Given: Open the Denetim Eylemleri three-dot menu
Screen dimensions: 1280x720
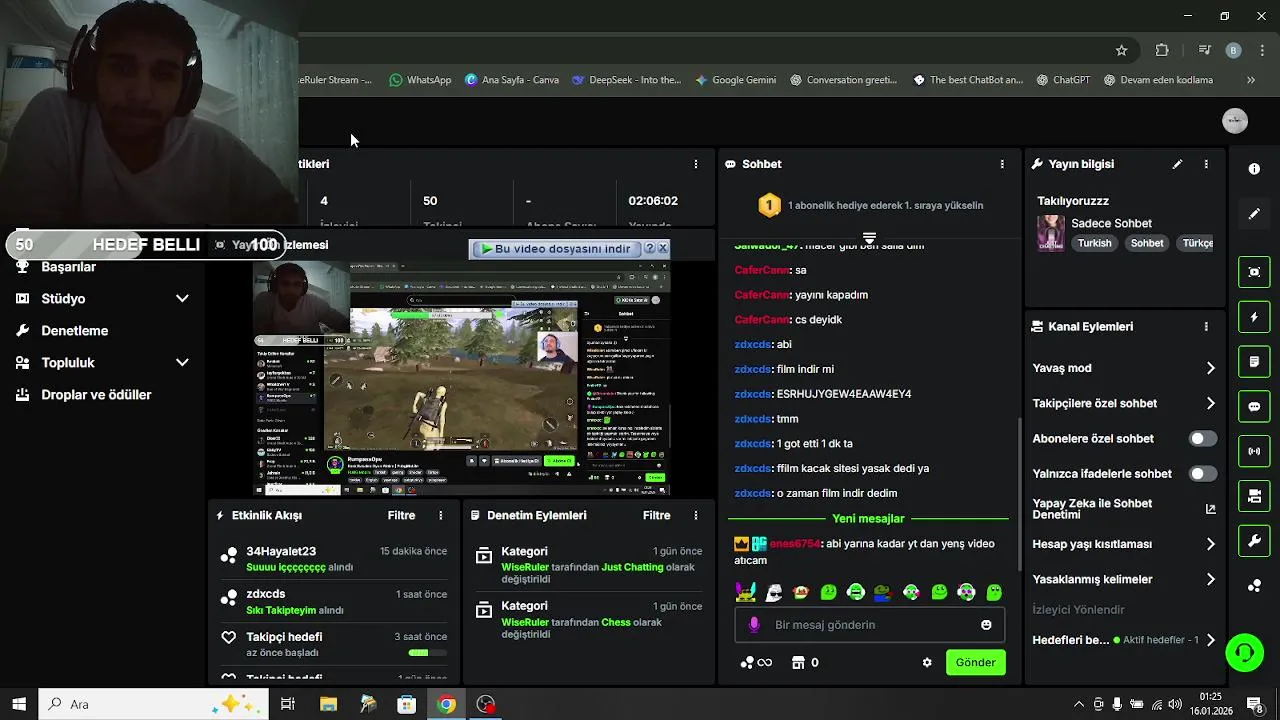Looking at the screenshot, I should pyautogui.click(x=696, y=516).
